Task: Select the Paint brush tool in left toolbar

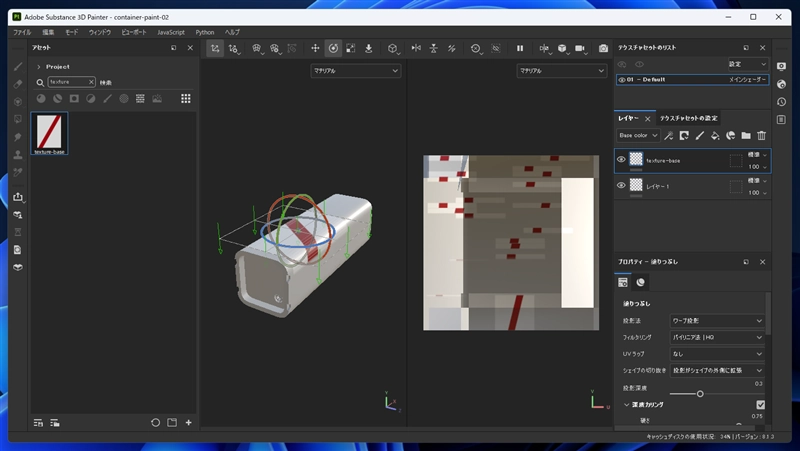Action: tap(17, 66)
